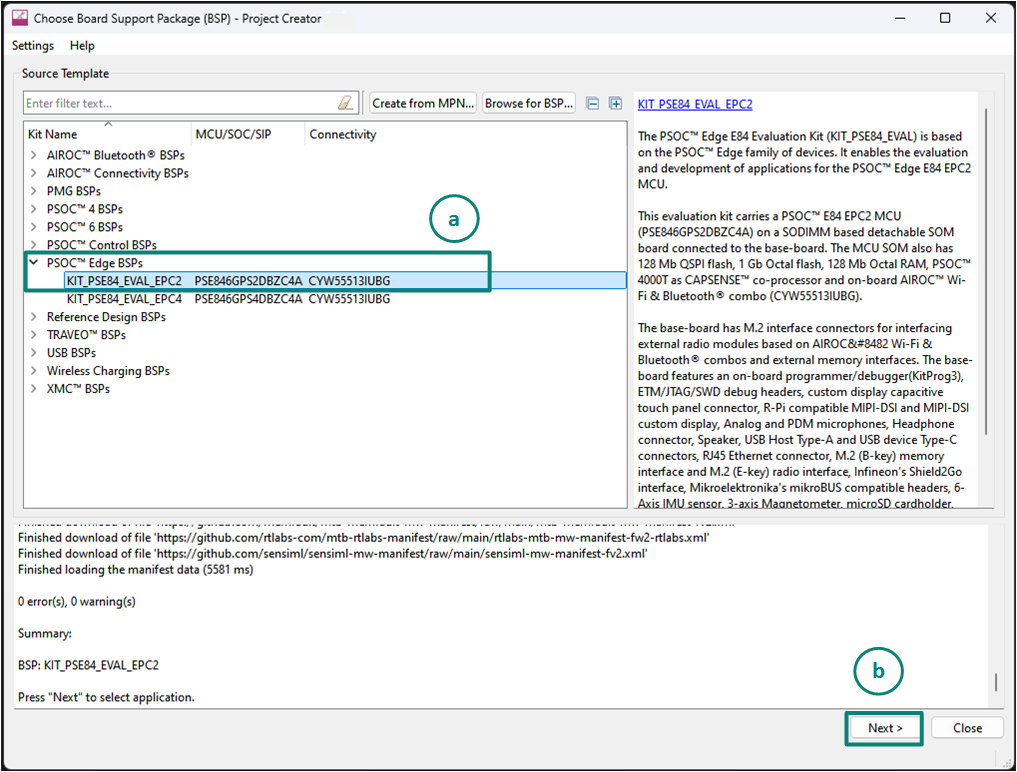1017x772 pixels.
Task: Open the Help menu
Action: click(x=82, y=45)
